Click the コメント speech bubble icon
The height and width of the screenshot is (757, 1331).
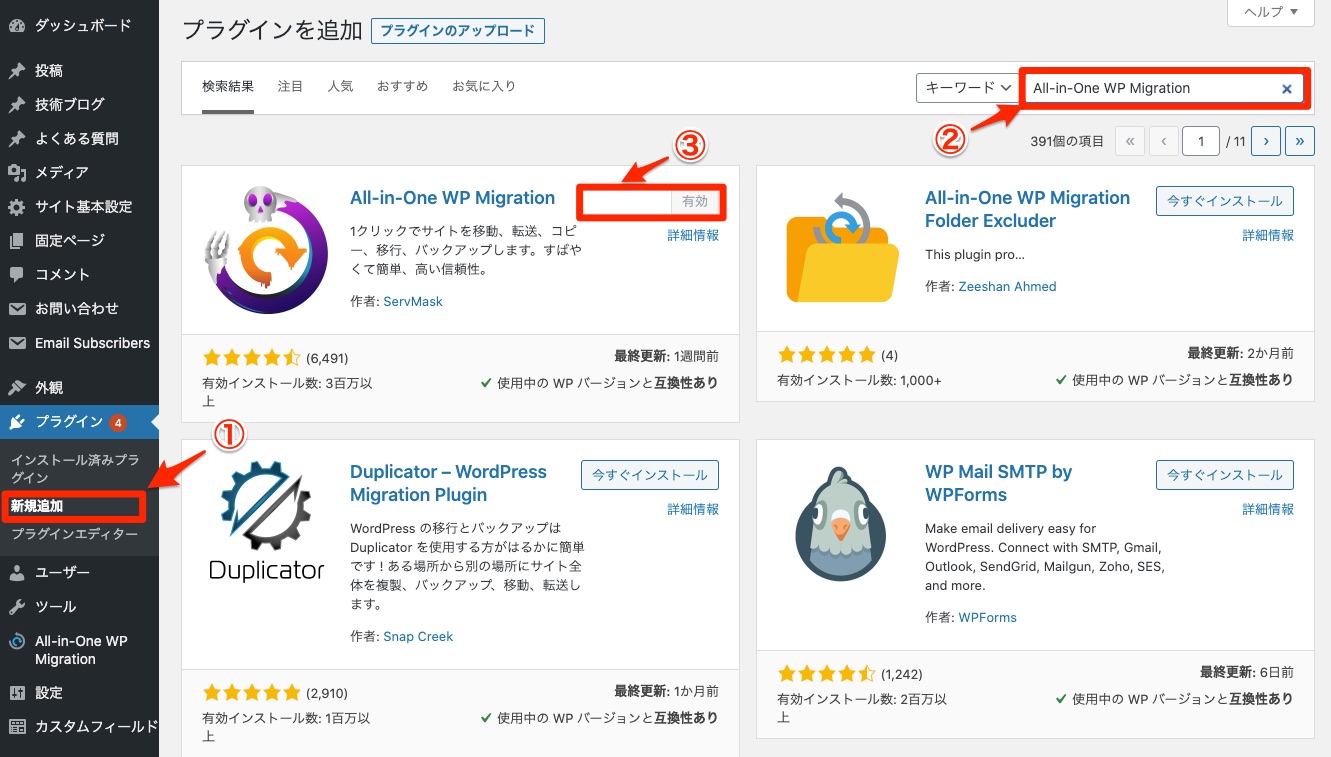(x=16, y=275)
